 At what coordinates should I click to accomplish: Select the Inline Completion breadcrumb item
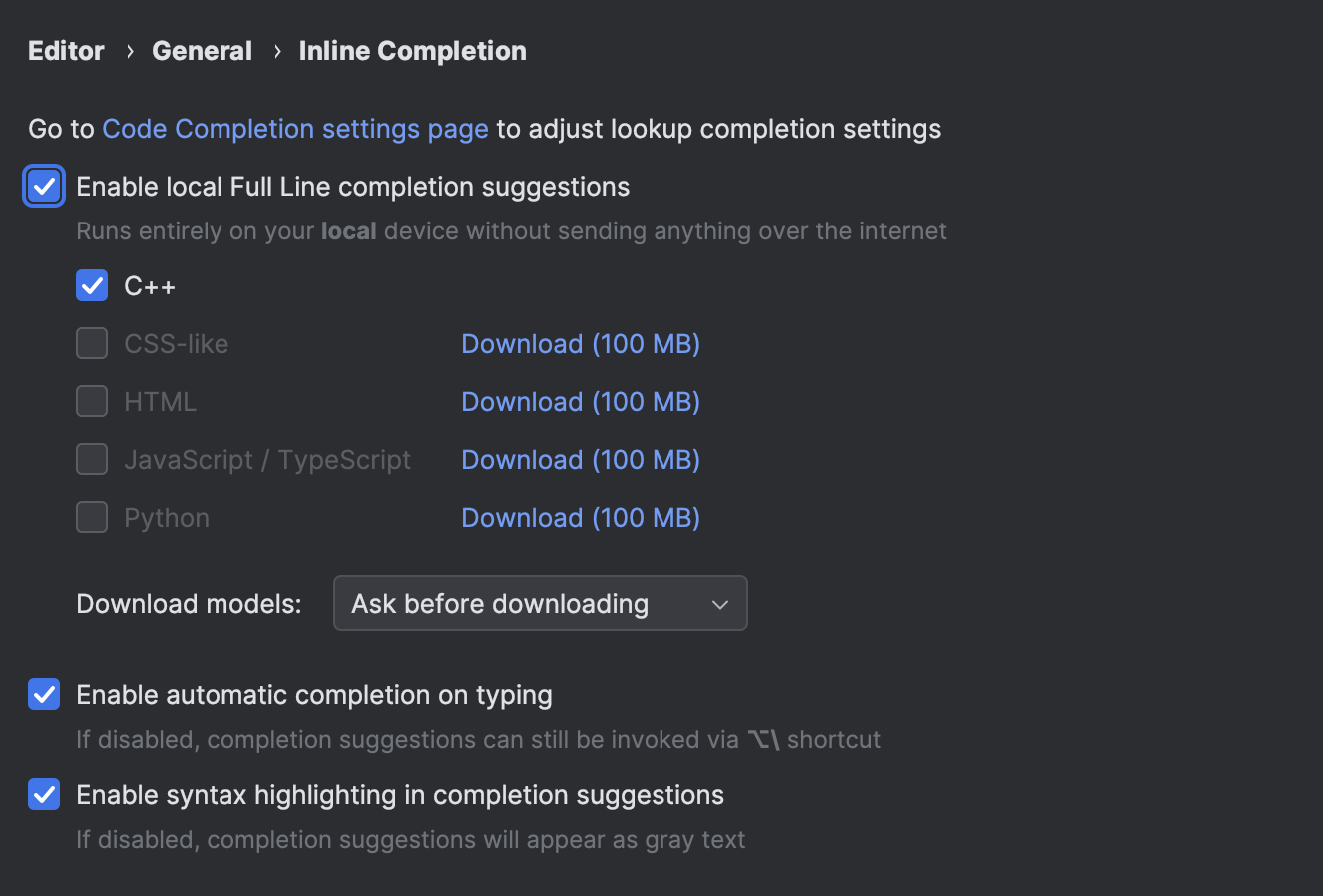click(412, 50)
